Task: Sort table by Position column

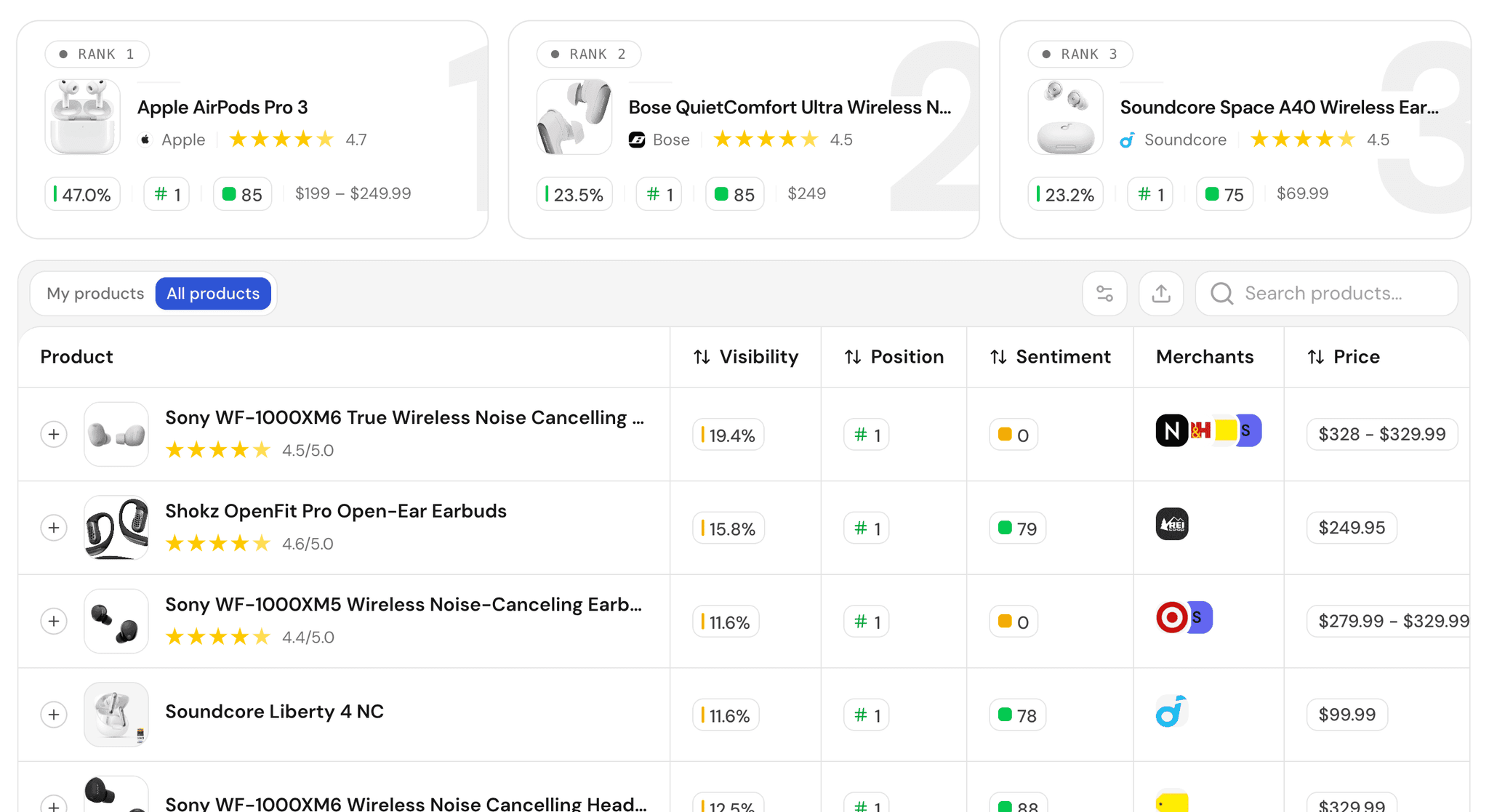Action: 894,357
